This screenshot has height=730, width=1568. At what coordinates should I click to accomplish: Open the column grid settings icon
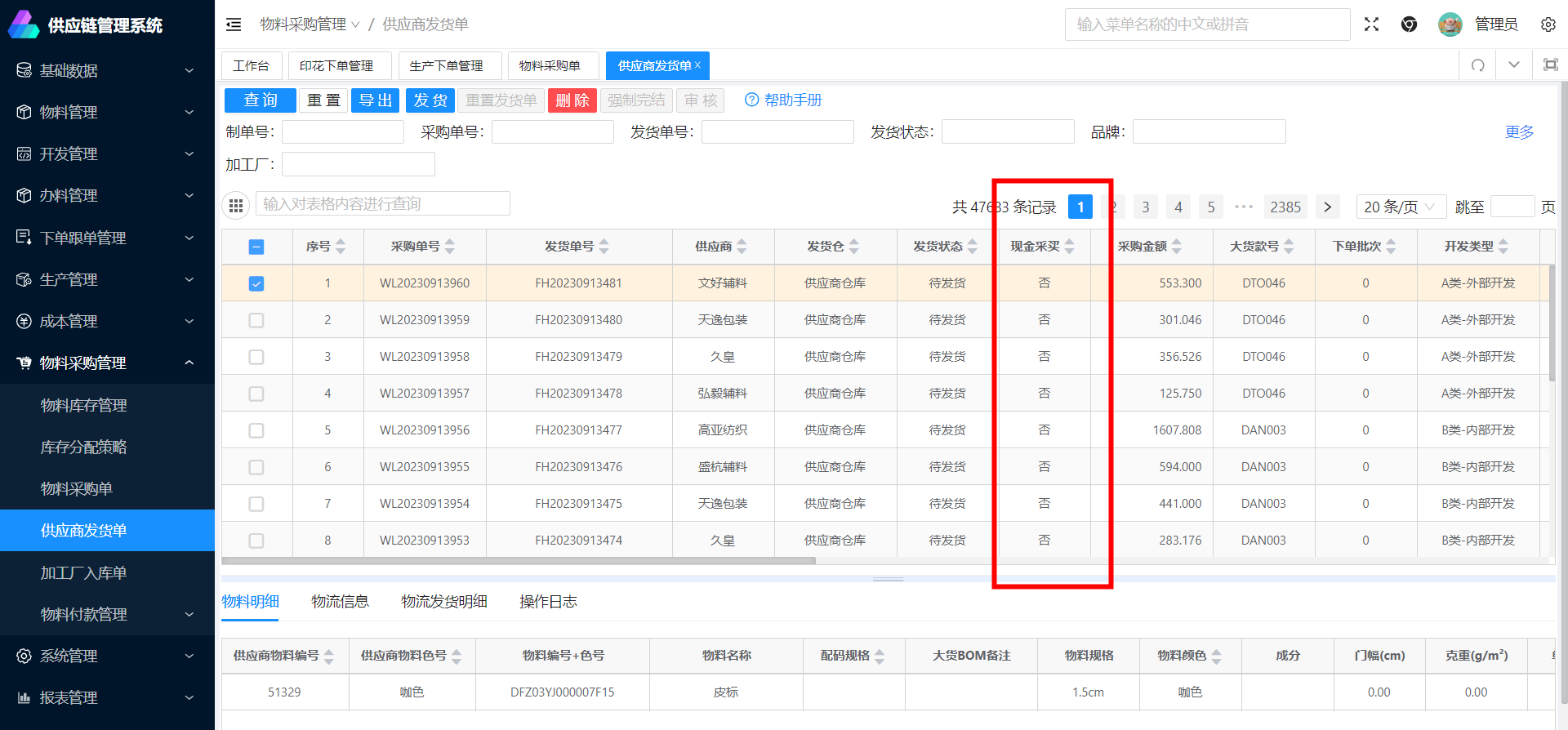236,206
